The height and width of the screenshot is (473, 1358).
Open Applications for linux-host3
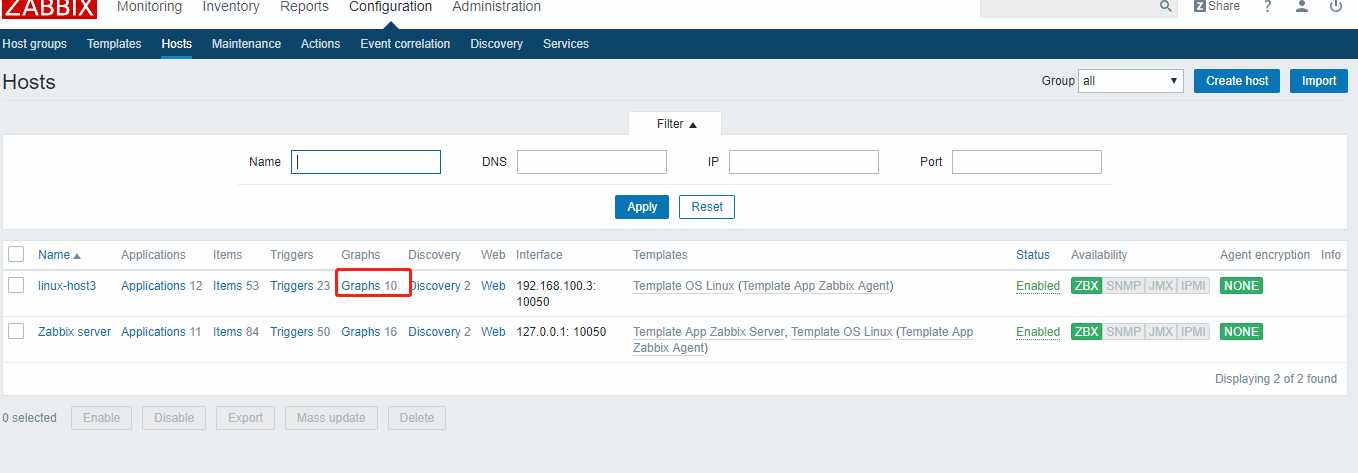[x=153, y=286]
